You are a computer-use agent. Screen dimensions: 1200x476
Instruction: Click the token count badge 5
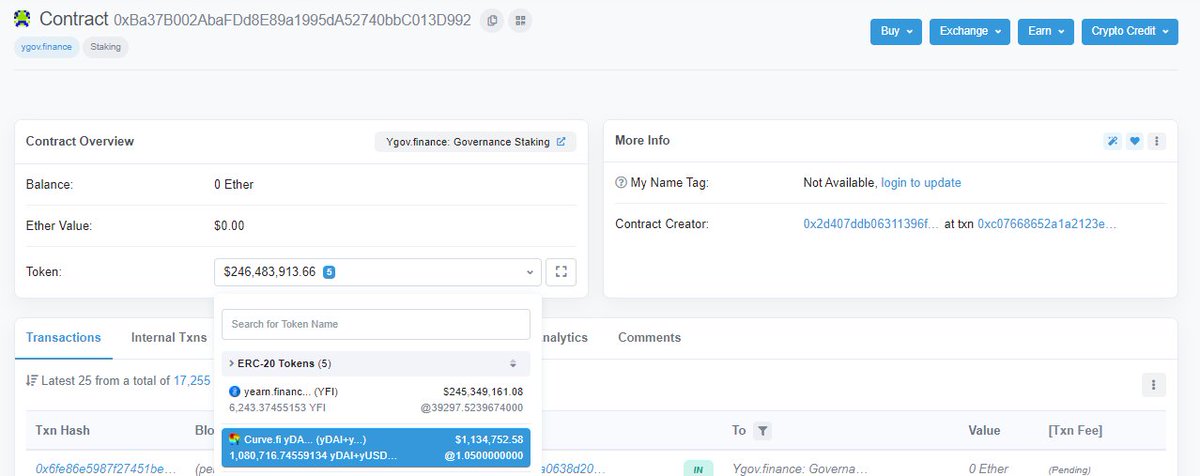pos(329,272)
